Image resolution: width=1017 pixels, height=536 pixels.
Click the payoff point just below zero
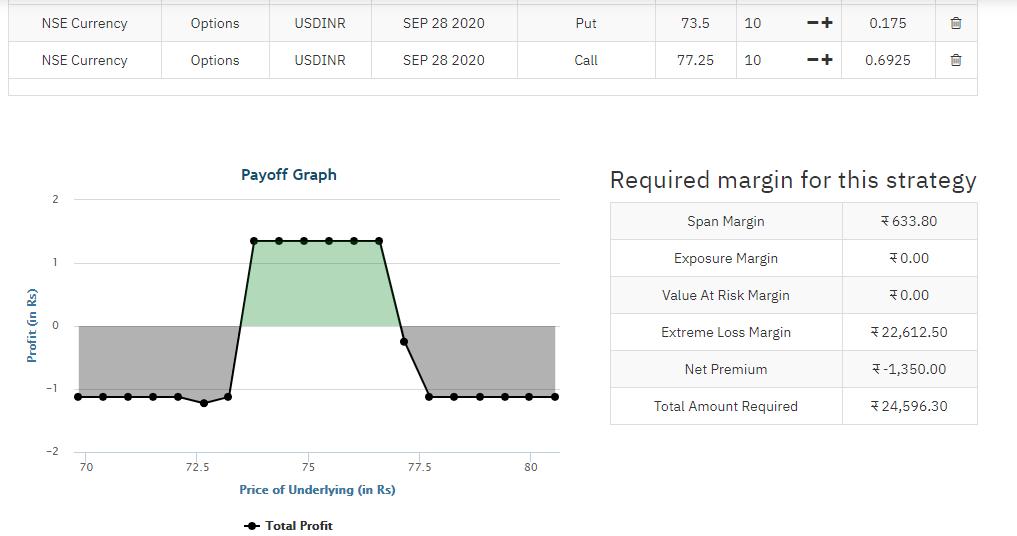pos(403,341)
